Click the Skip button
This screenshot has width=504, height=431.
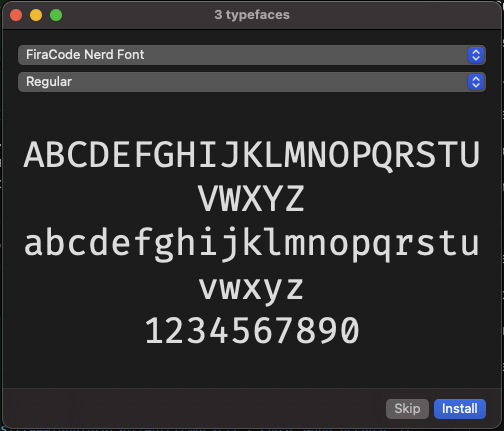click(407, 409)
